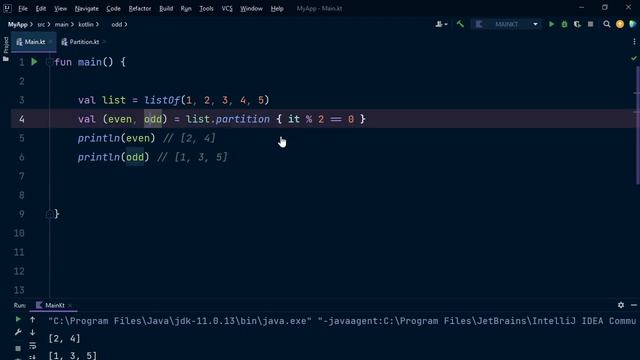Click 'println(odd)' on line 6
This screenshot has width=640, height=360.
[113, 157]
